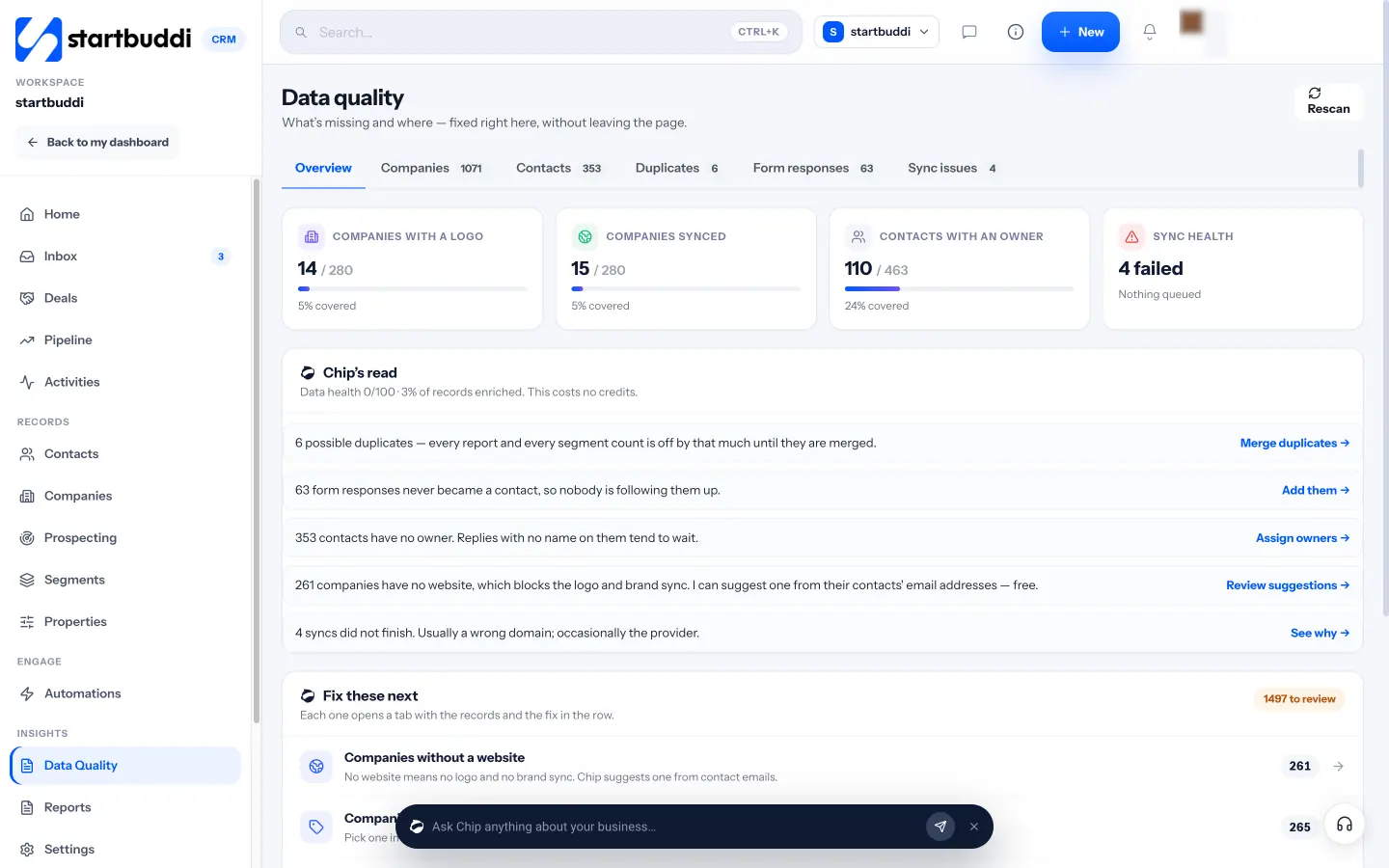Screen dimensions: 1389x868
Task: Expand the startbuddi workspace dropdown
Action: click(876, 32)
